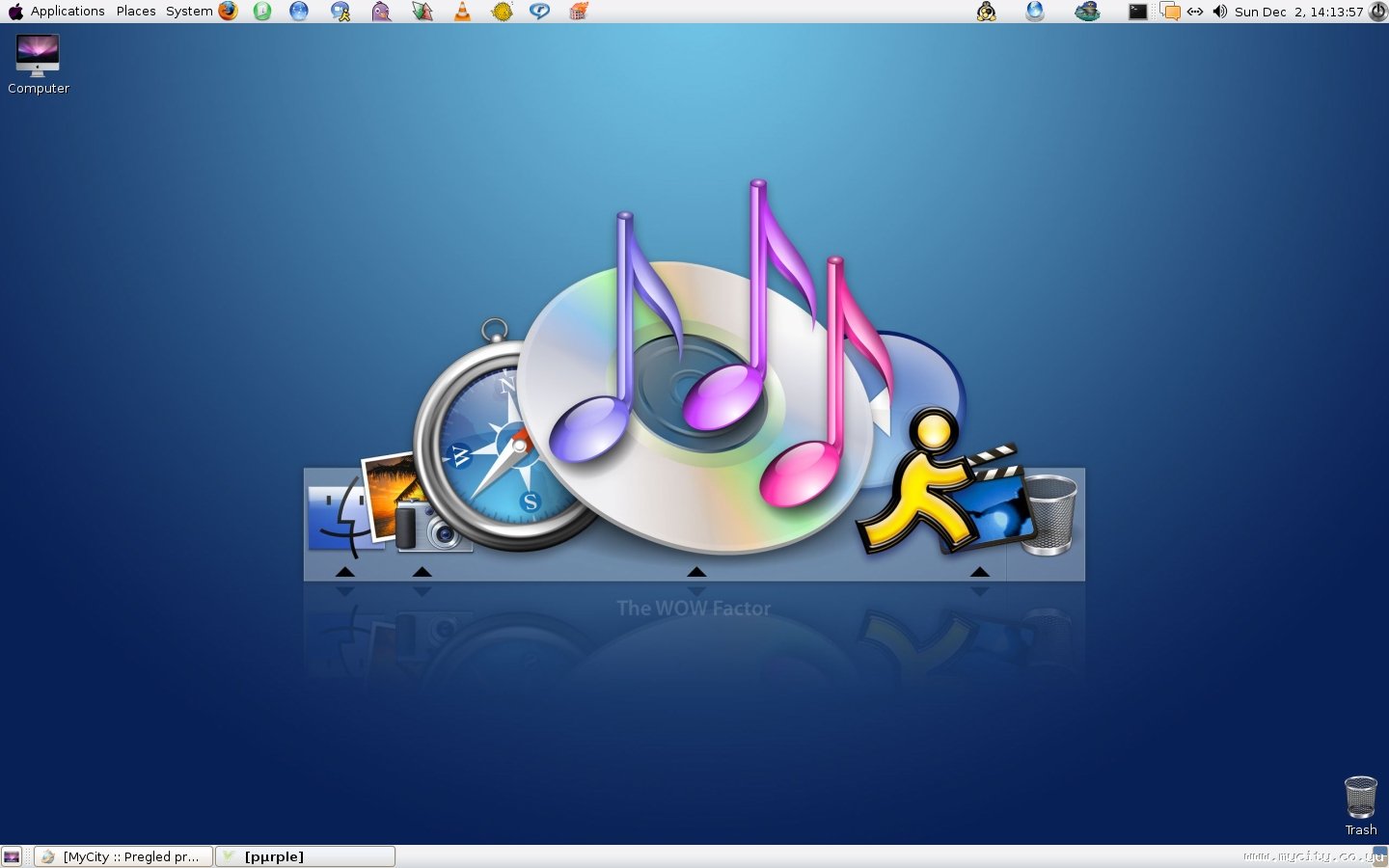
Task: Open the Computer desktop icon
Action: coord(39,65)
